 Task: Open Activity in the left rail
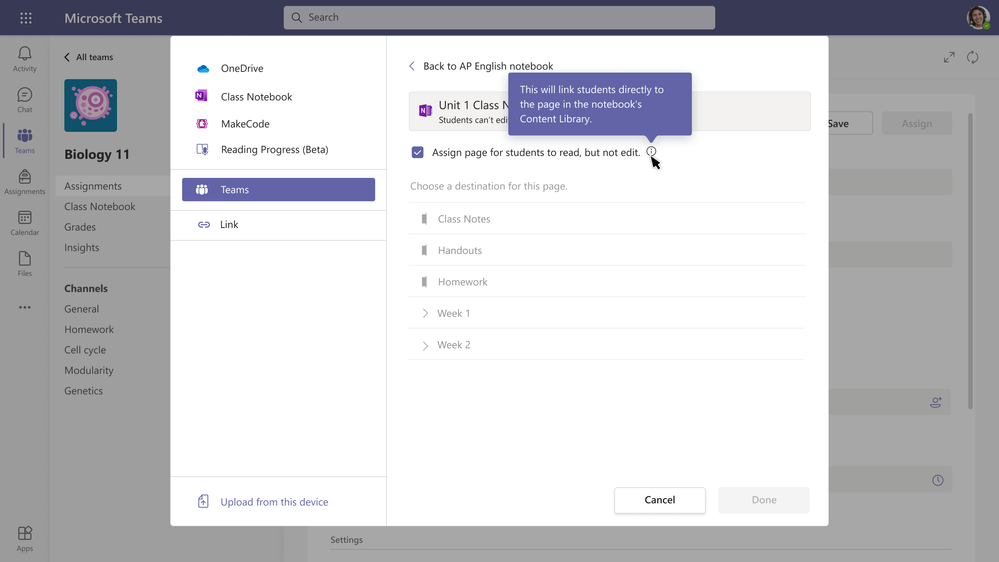[25, 59]
